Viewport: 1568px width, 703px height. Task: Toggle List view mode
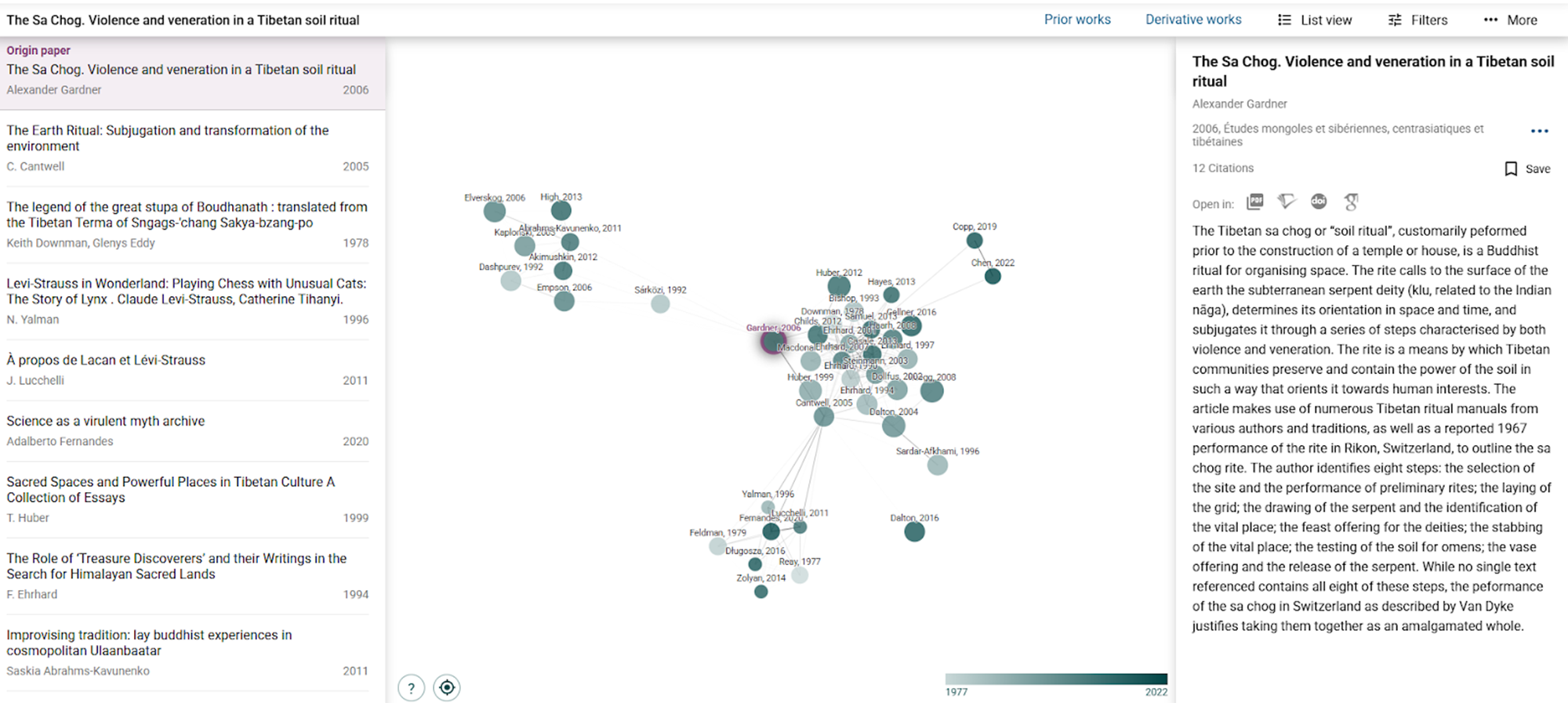[x=1315, y=20]
